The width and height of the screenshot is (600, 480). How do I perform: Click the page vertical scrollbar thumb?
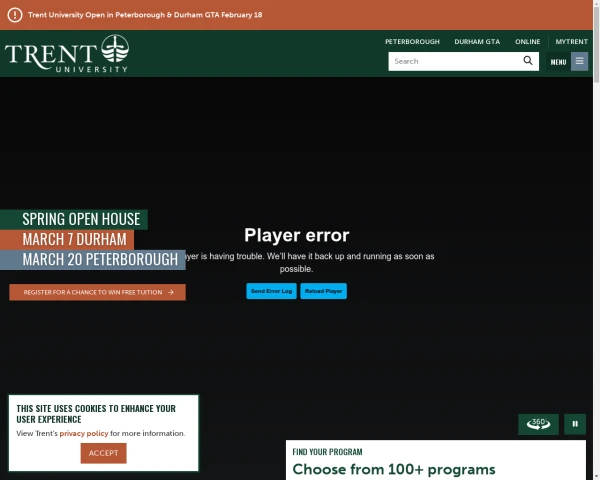[596, 44]
